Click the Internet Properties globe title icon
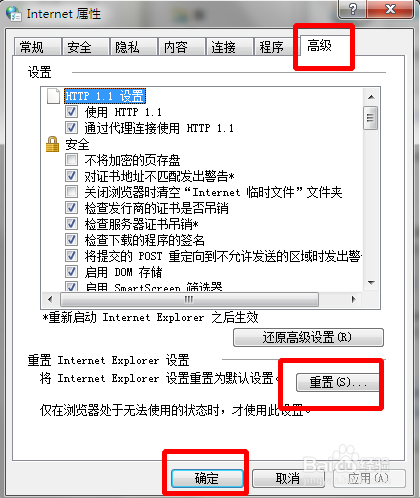Screen dimensions: 420x498 14,13
